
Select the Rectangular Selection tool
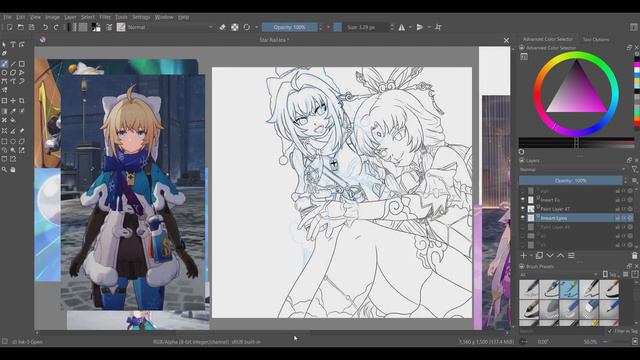click(4, 141)
